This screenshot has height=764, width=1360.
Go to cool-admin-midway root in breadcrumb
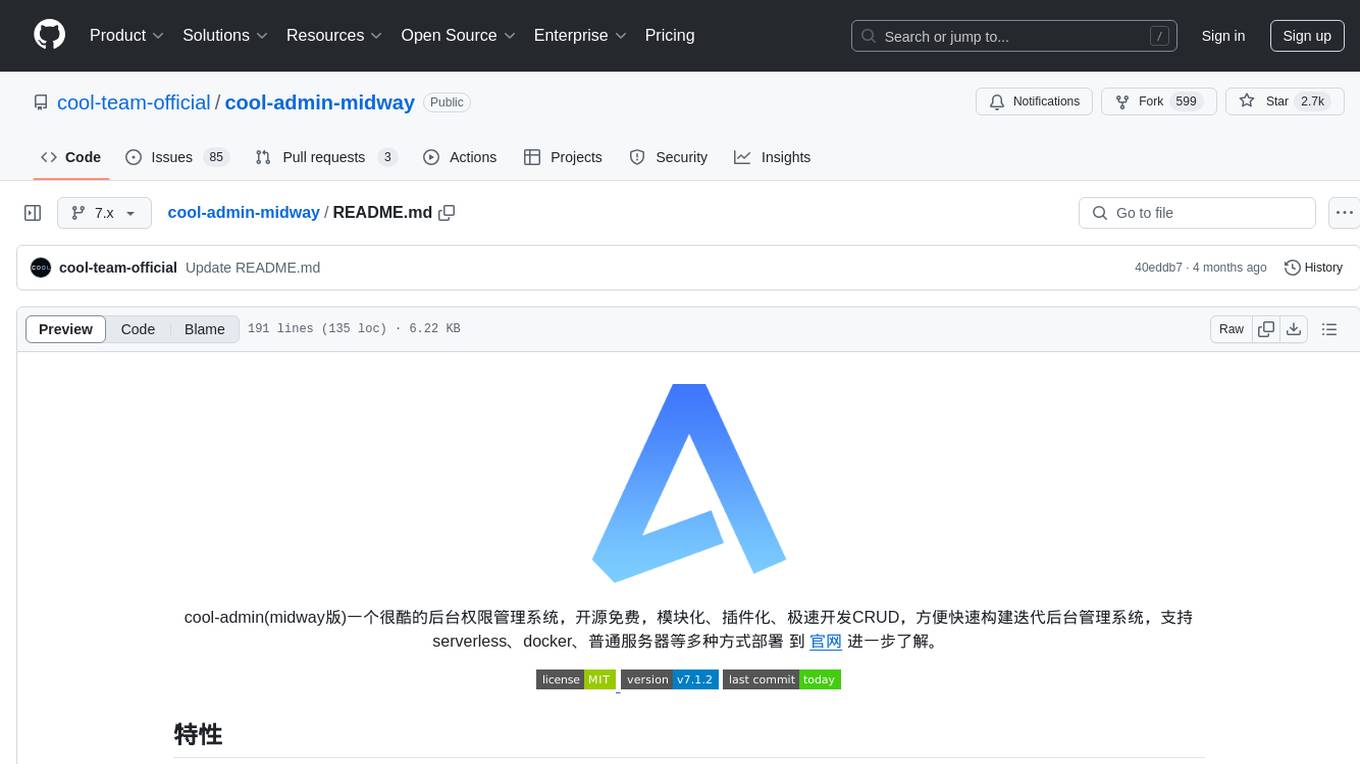tap(243, 212)
